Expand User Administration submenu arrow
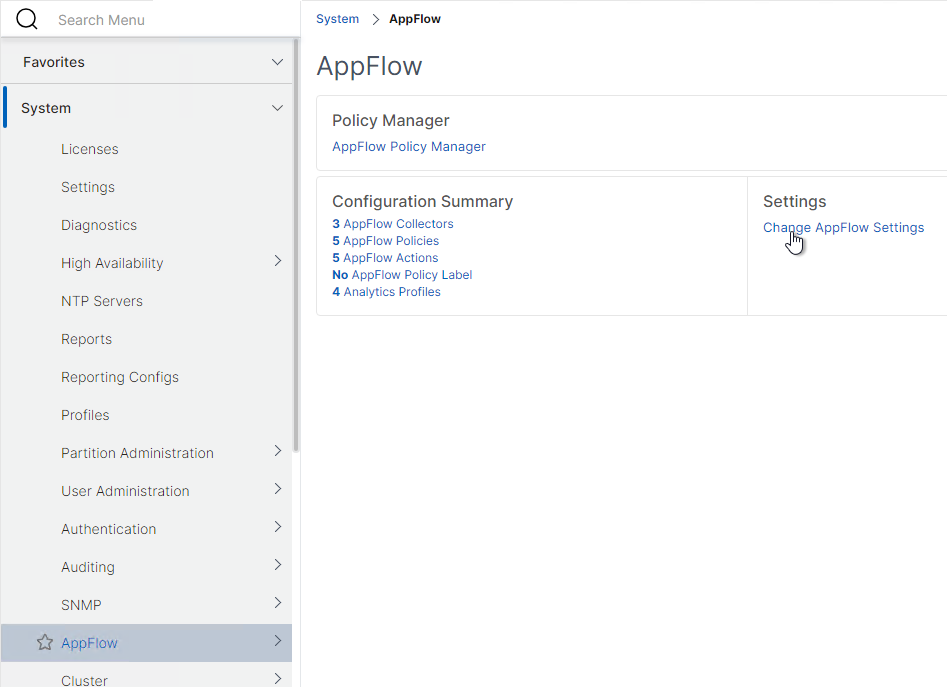Viewport: 947px width, 687px height. [x=278, y=489]
